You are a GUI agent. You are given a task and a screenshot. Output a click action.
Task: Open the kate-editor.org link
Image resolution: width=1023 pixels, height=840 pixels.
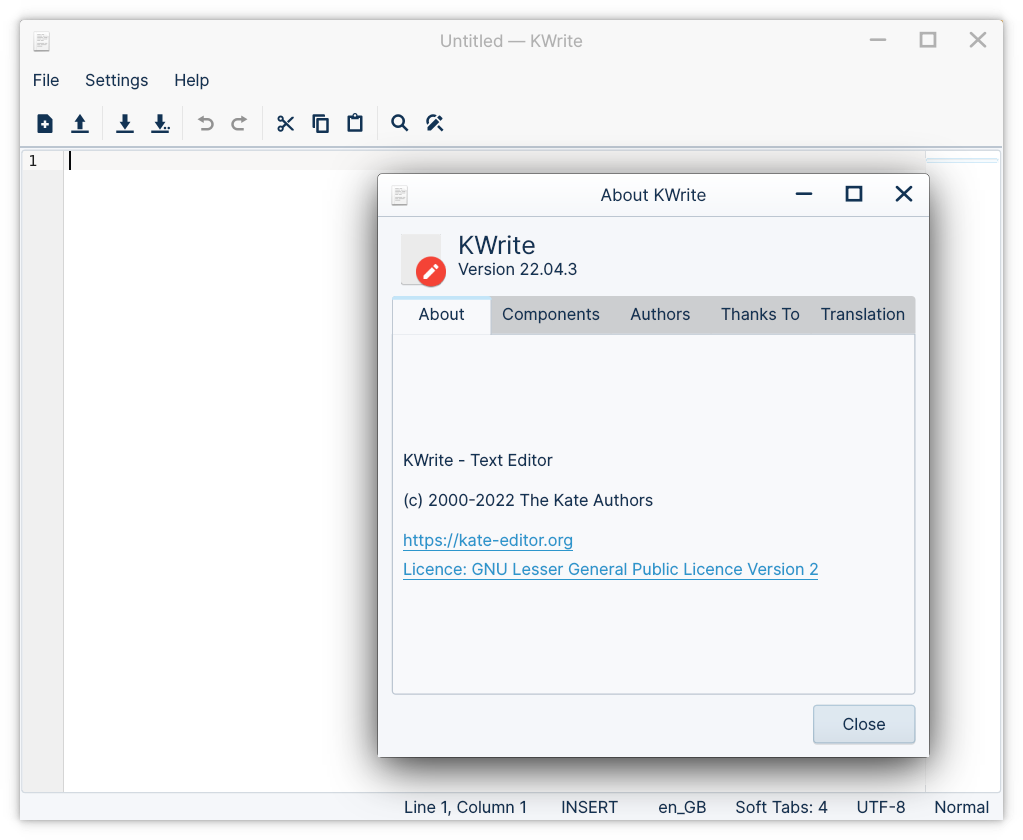[488, 541]
